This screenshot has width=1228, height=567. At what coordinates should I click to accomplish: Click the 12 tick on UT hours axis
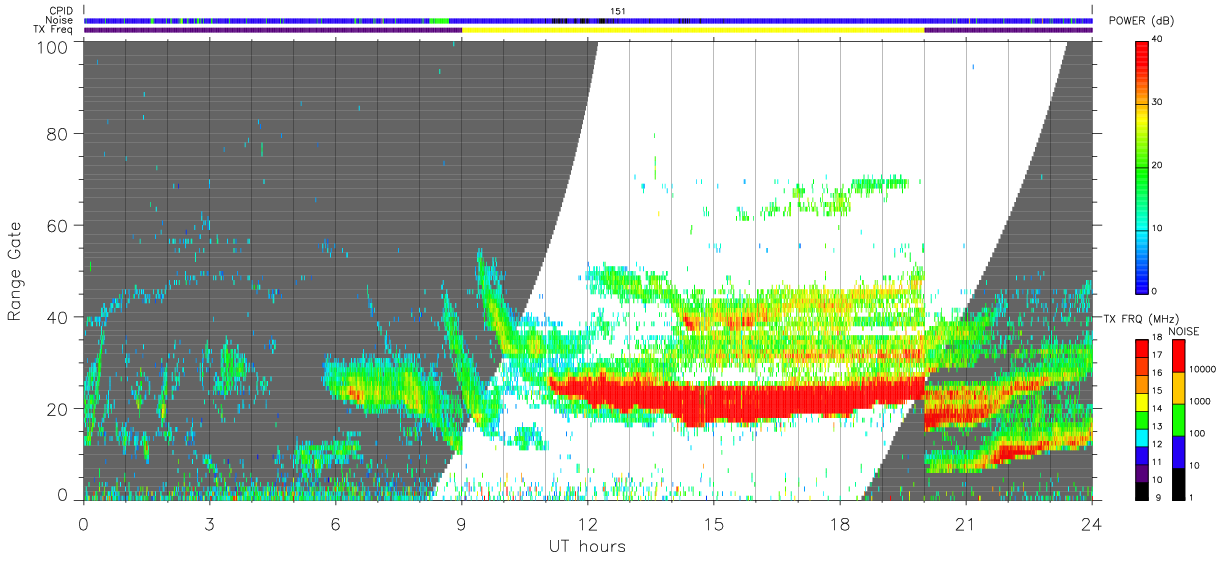pyautogui.click(x=587, y=524)
